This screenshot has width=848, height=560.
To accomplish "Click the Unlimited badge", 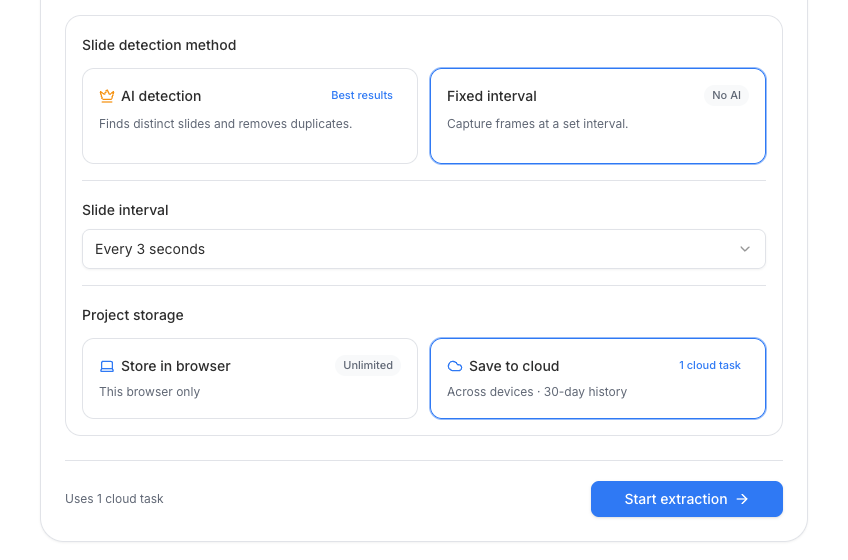I will (368, 365).
